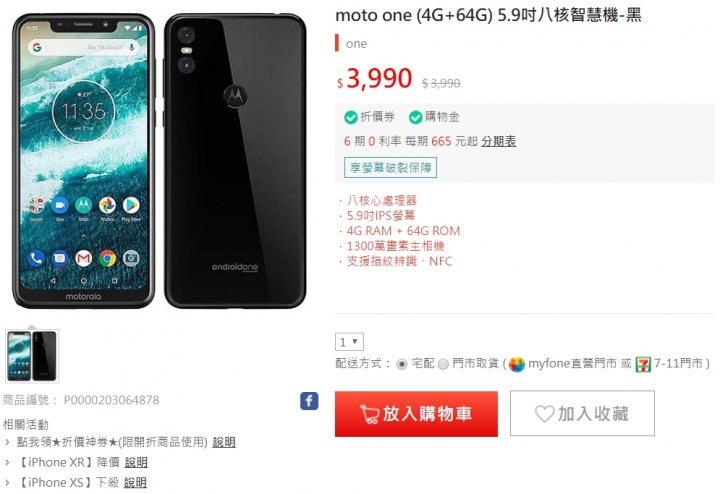Click the Motorola logo on phone back
The height and width of the screenshot is (494, 720).
point(235,95)
